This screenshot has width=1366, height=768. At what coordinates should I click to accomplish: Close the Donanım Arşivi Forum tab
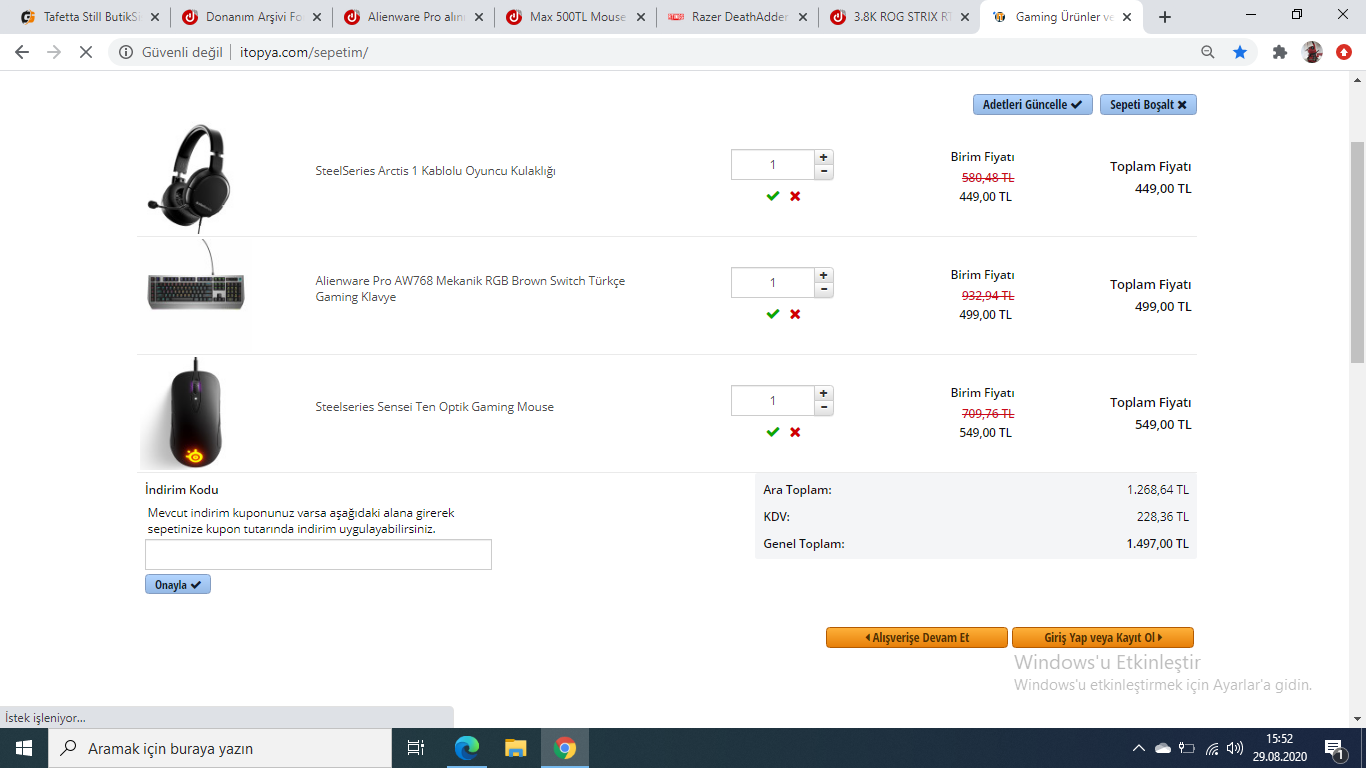click(317, 17)
